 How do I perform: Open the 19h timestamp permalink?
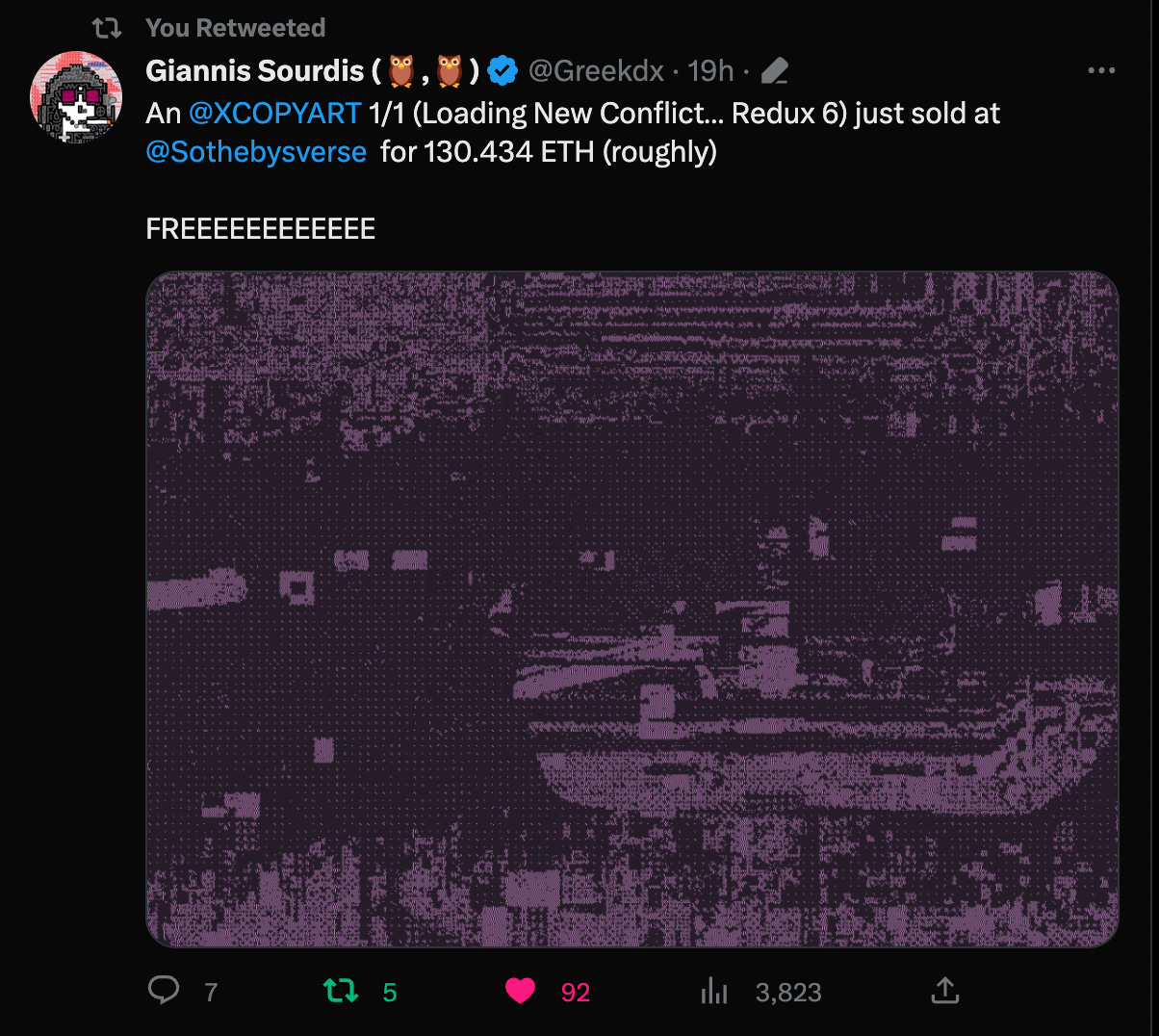tap(710, 70)
